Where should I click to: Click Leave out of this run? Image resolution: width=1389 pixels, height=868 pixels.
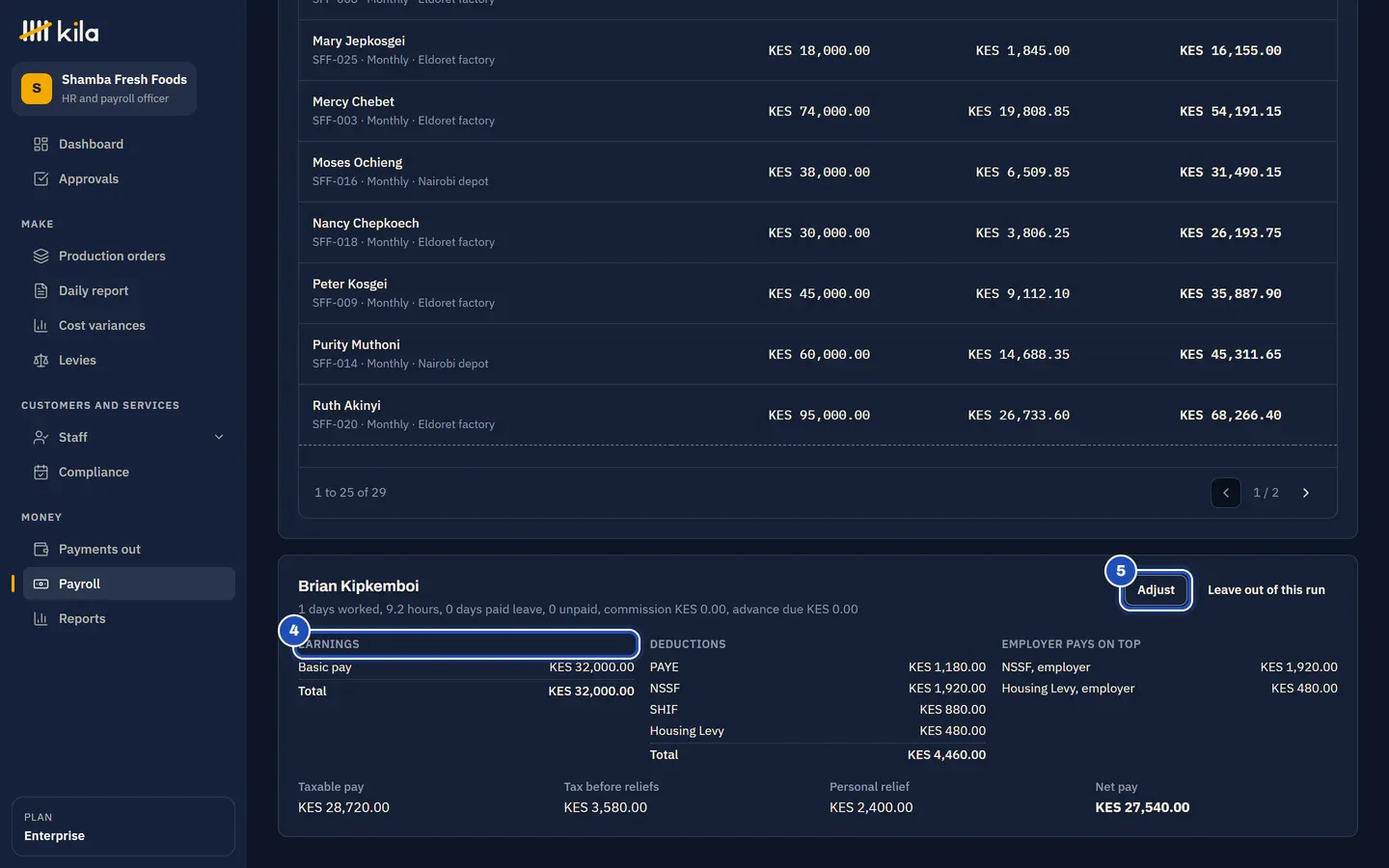[x=1266, y=590]
